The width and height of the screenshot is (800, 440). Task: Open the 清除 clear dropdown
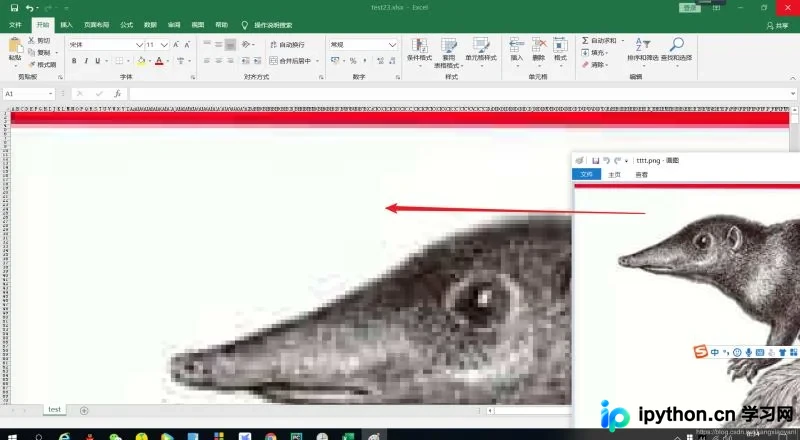tap(595, 65)
